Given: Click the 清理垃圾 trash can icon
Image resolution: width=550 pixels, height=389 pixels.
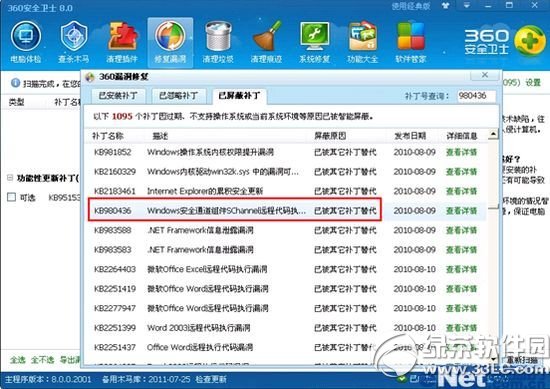Looking at the screenshot, I should (218, 41).
